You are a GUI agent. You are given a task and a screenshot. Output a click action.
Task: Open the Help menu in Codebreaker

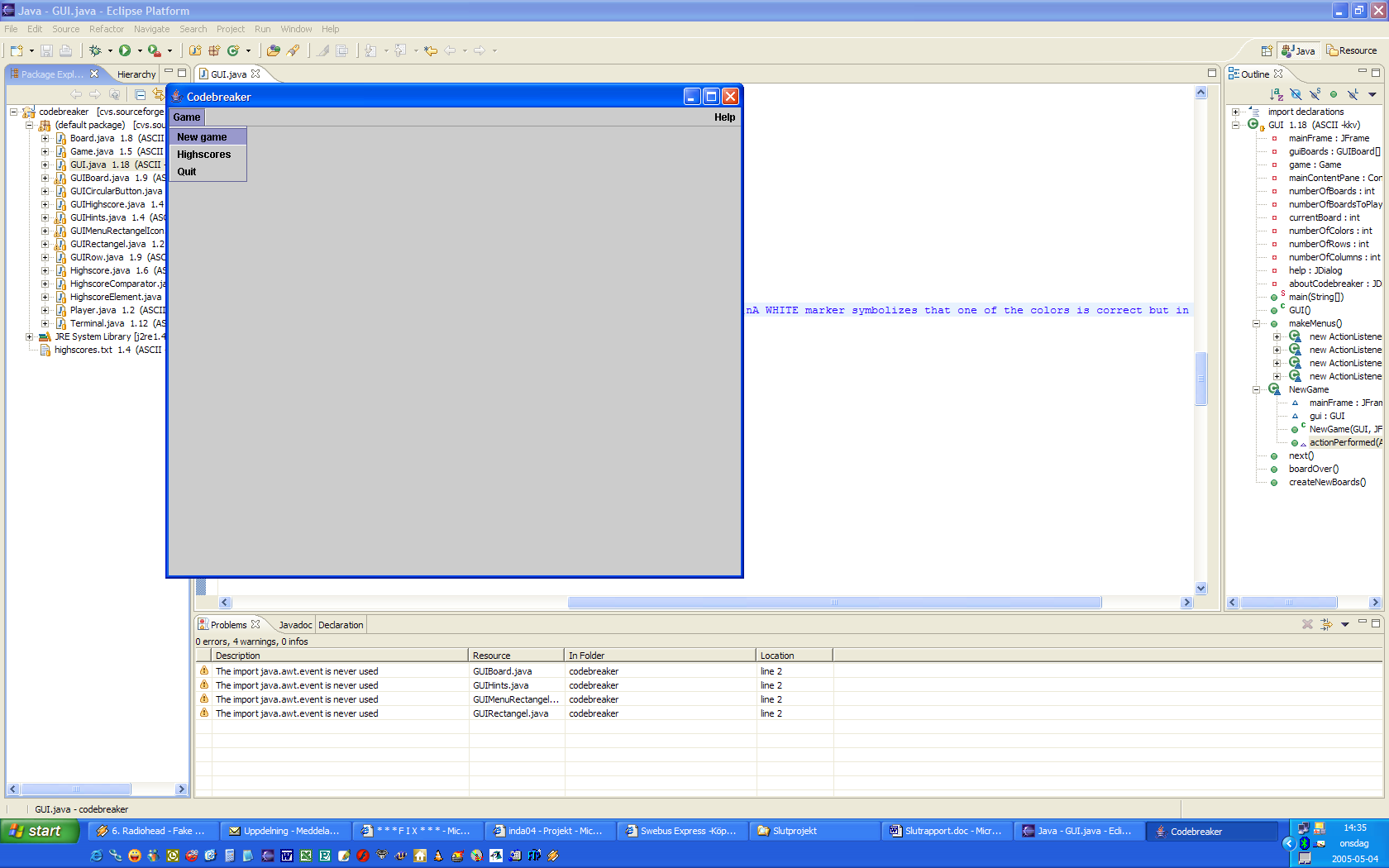(724, 117)
